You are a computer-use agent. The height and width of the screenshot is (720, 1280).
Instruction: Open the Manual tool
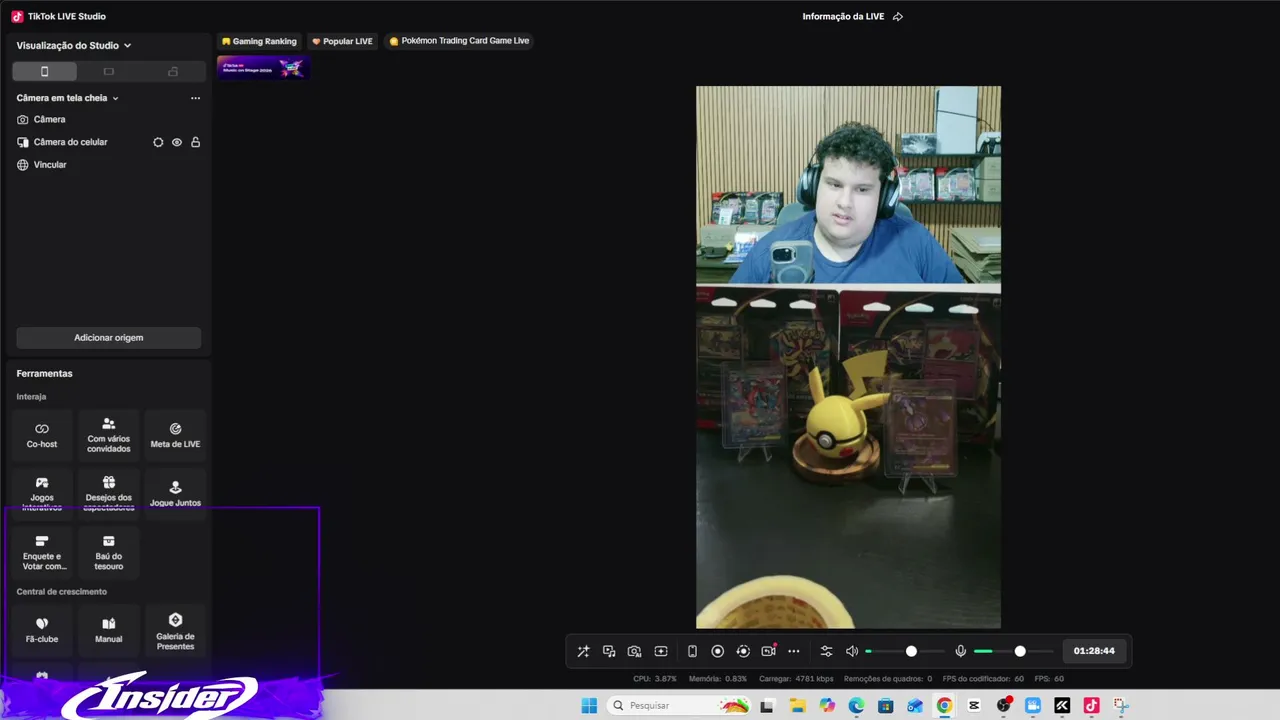[x=109, y=630]
